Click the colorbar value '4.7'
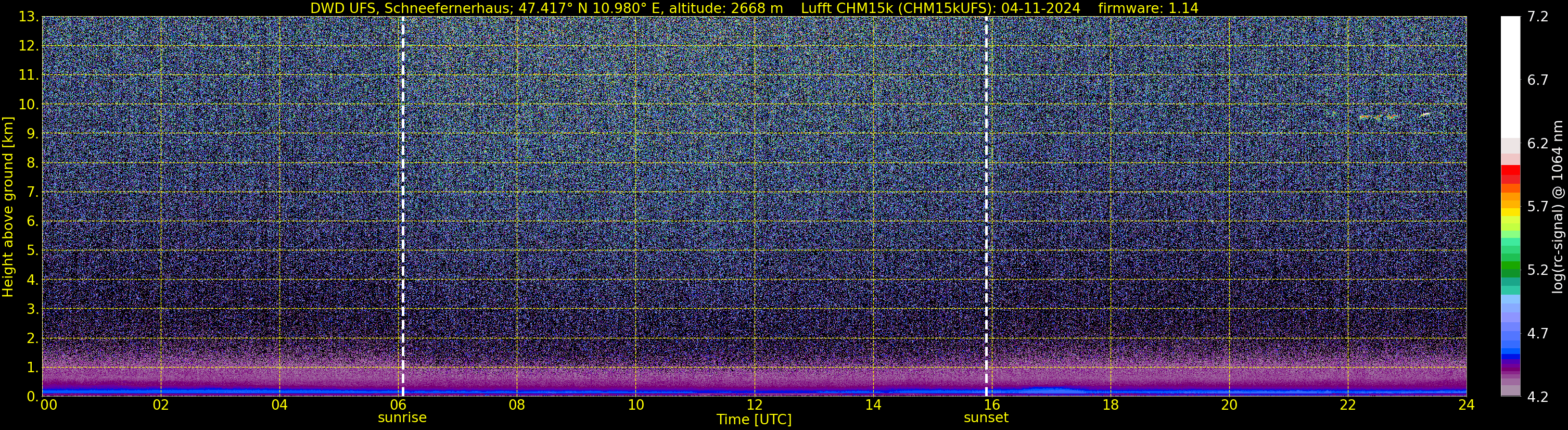The image size is (1568, 430). [1538, 334]
